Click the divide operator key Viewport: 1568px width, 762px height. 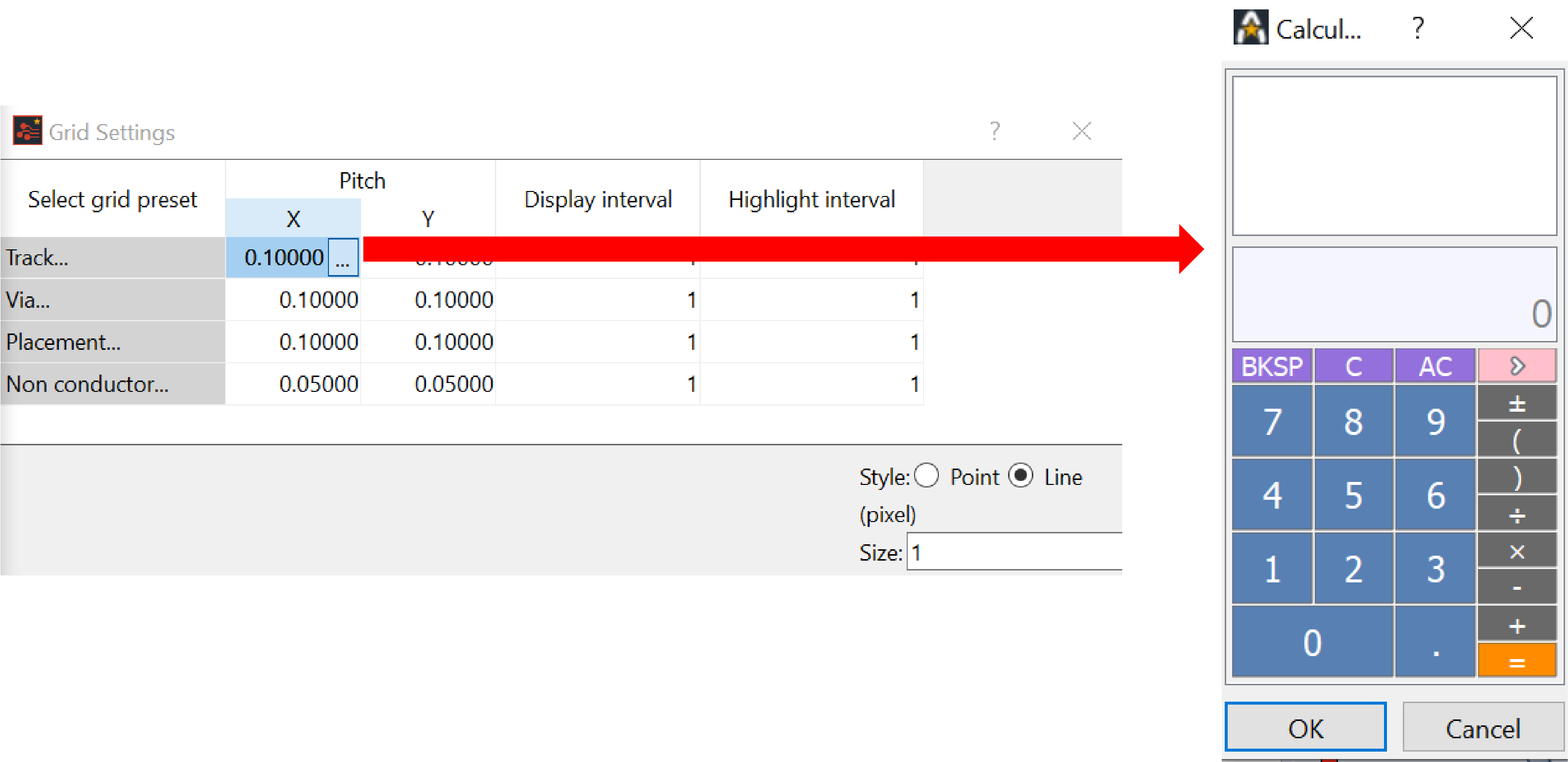1516,514
